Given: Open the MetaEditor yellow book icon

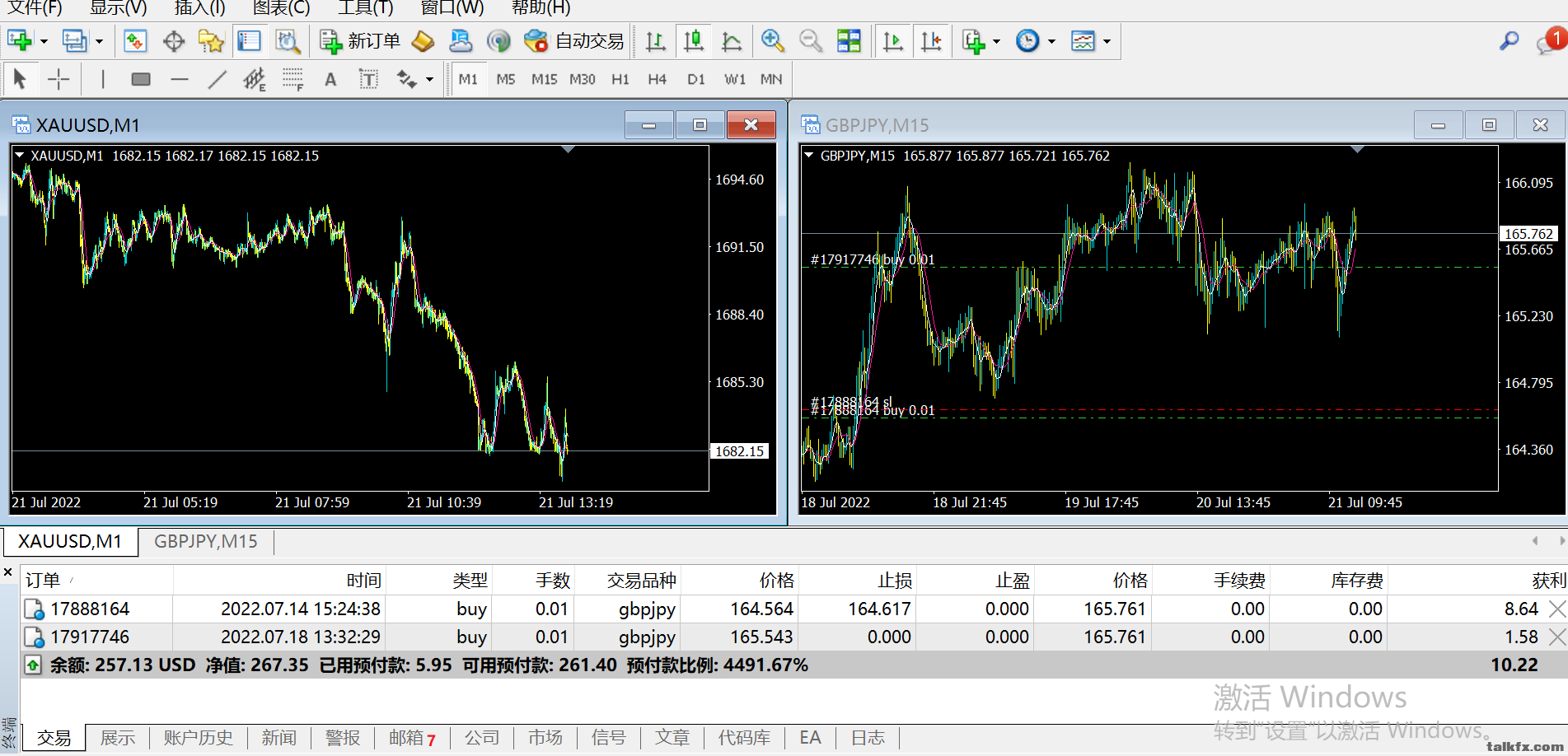Looking at the screenshot, I should (423, 40).
